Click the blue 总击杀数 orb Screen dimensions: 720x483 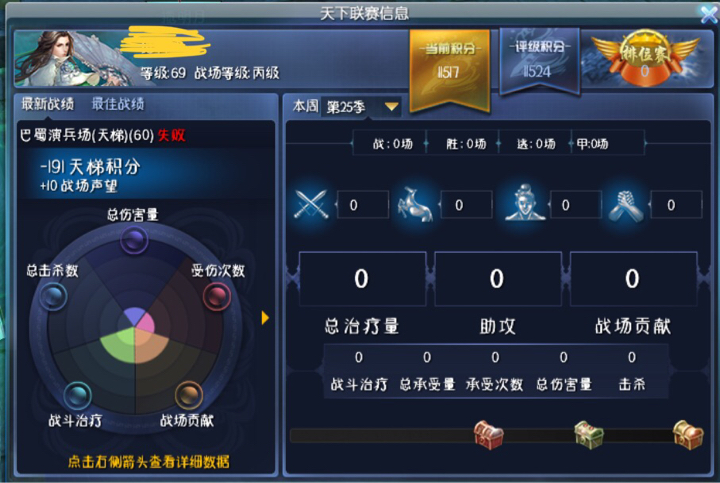tap(53, 296)
